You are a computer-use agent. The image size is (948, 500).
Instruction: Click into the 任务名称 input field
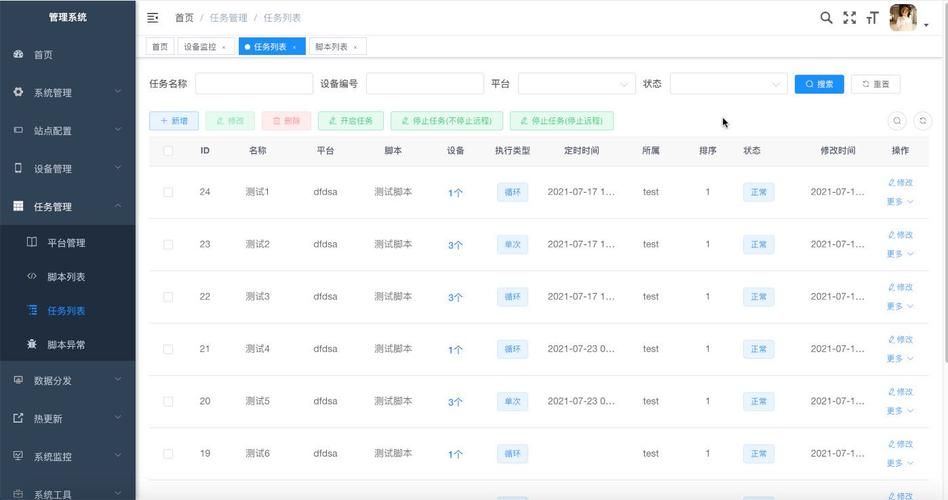click(x=254, y=84)
